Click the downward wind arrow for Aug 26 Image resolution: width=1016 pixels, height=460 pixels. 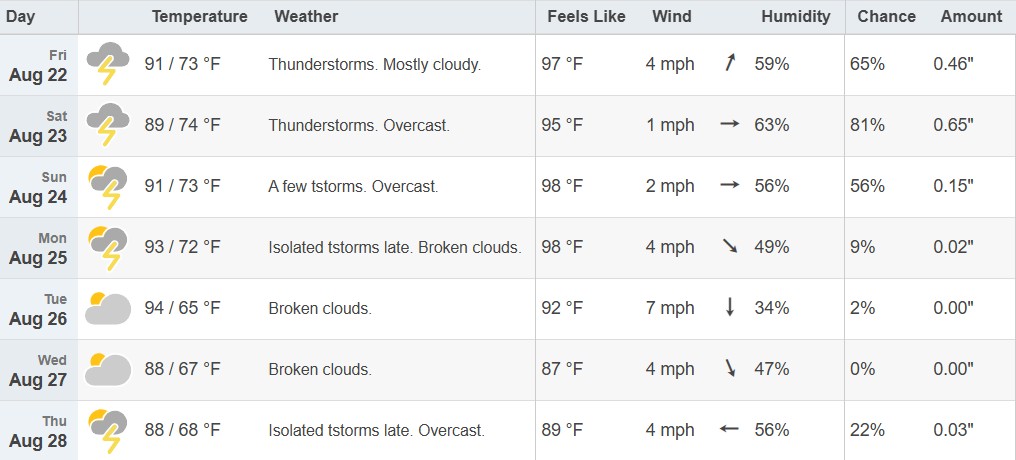(x=730, y=308)
